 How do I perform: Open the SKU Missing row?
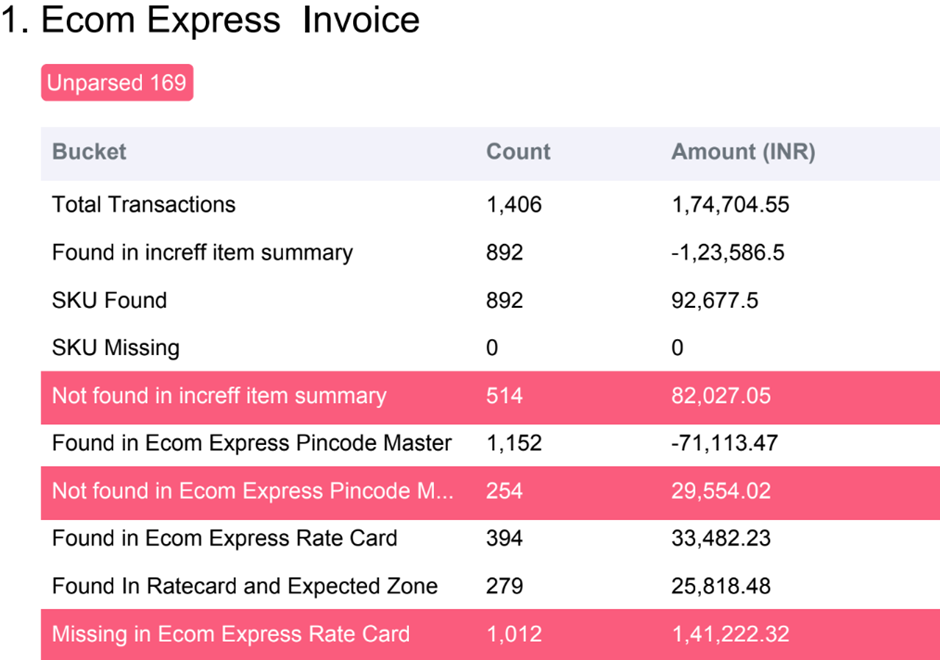tap(490, 348)
